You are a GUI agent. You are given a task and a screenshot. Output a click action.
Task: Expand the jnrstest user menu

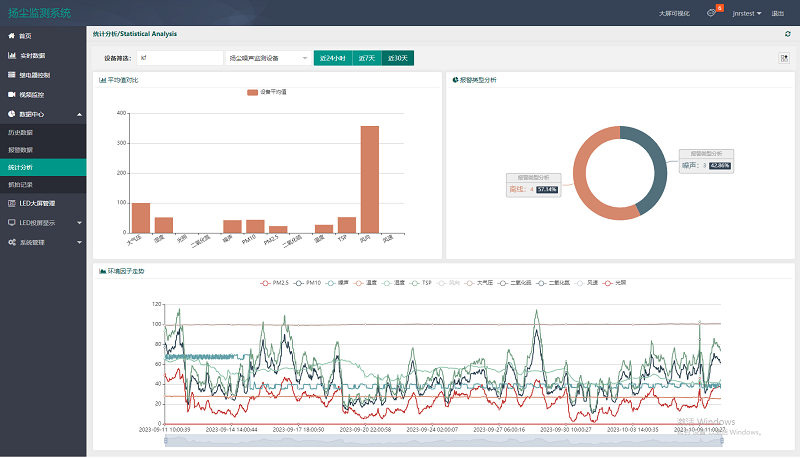(746, 13)
